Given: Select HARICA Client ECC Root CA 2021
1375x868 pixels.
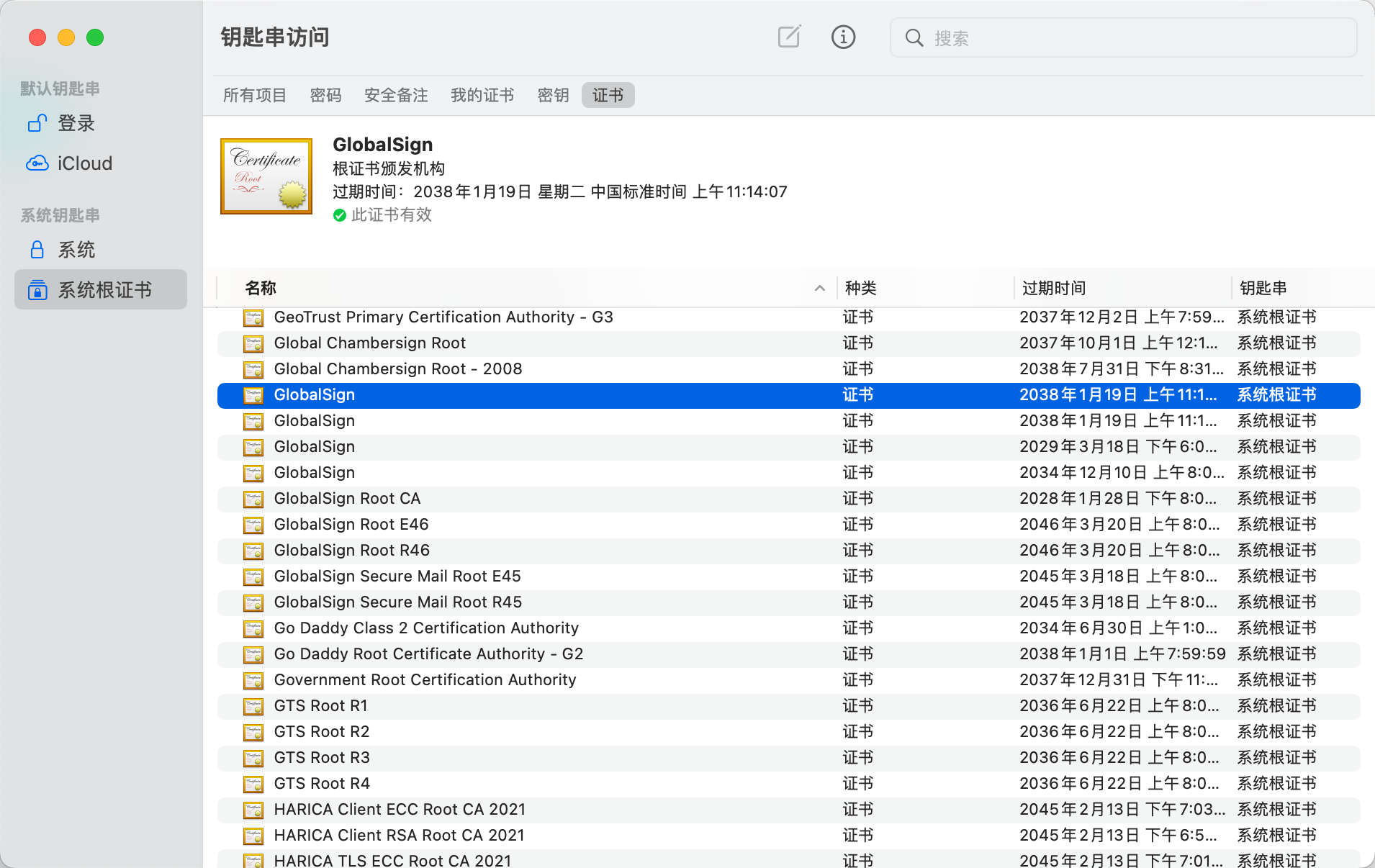Looking at the screenshot, I should click(400, 809).
